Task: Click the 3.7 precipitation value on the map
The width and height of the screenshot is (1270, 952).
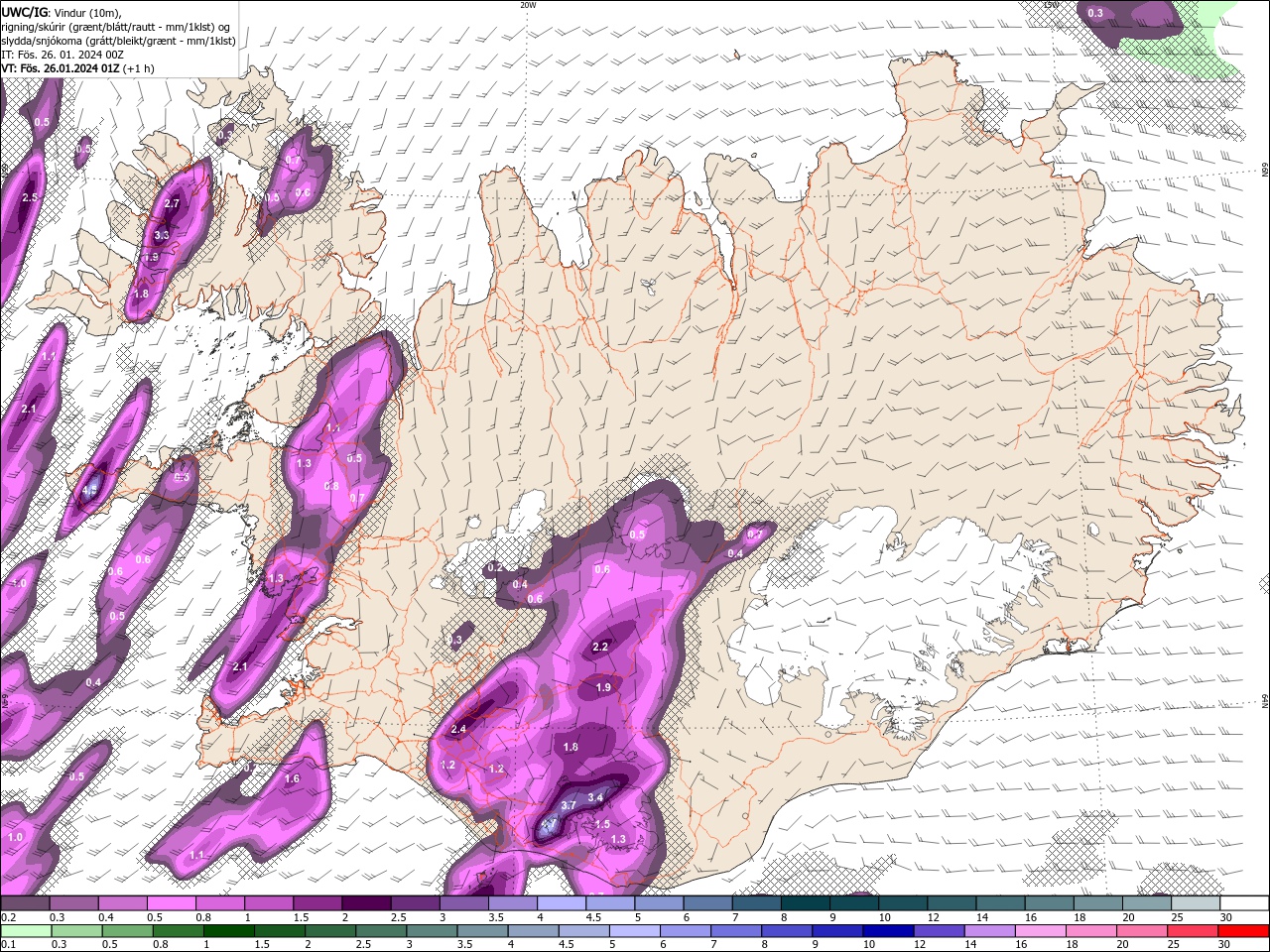Action: tap(569, 805)
